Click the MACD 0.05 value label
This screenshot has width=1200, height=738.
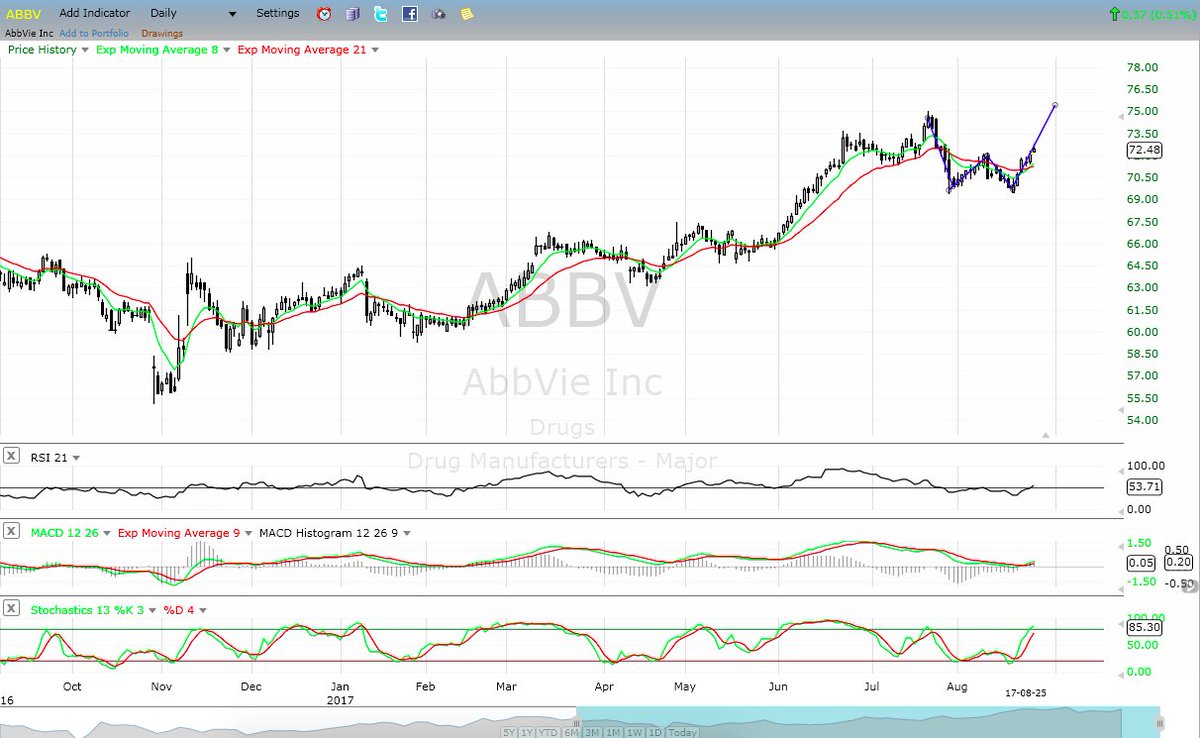tap(1139, 564)
